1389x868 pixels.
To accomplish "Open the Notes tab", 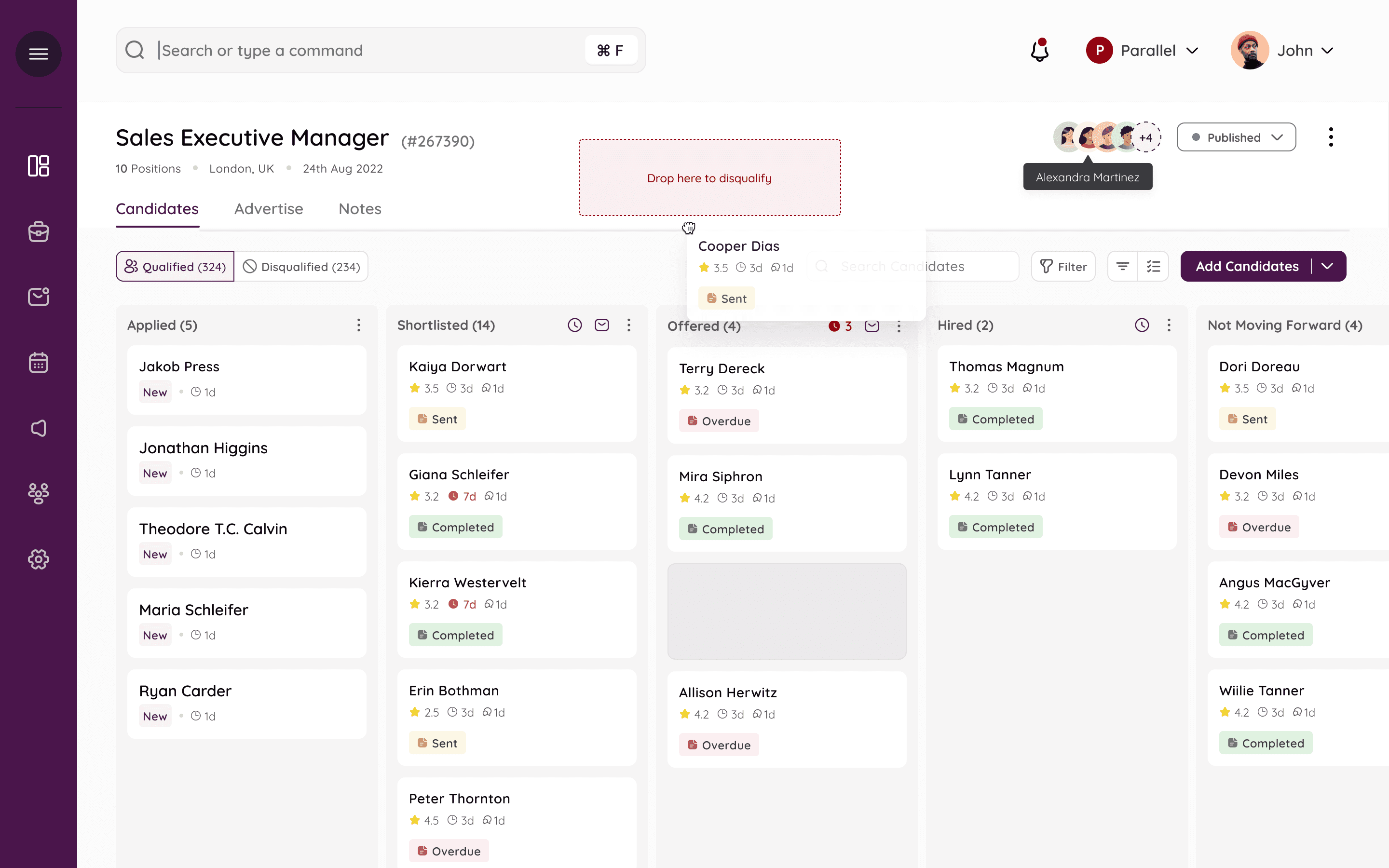I will (359, 209).
